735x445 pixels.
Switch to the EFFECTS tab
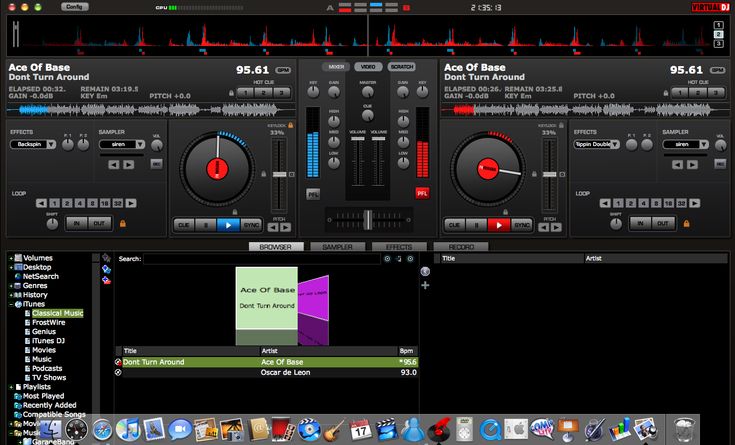pos(399,247)
